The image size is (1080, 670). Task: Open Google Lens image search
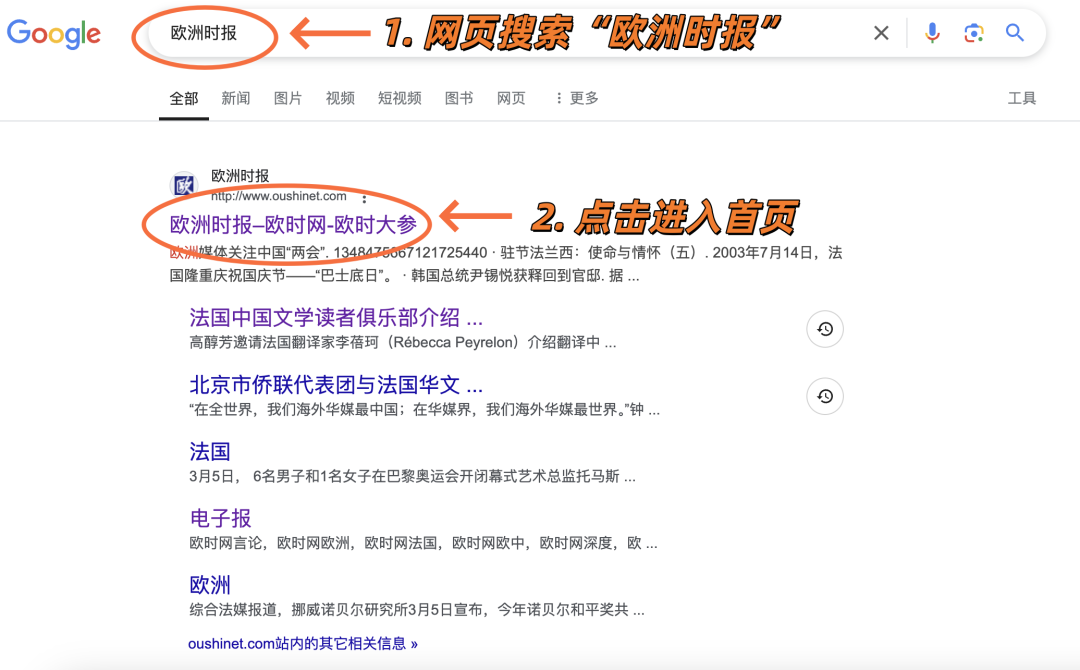[x=973, y=33]
